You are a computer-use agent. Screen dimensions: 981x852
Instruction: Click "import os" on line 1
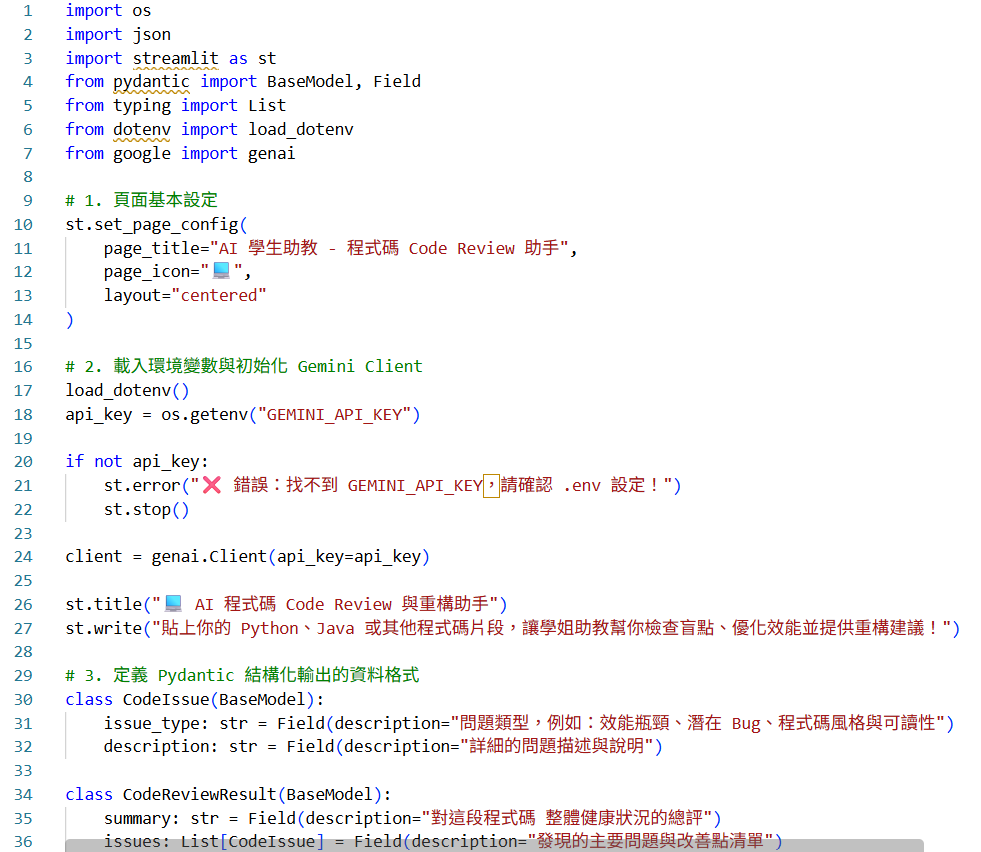108,11
